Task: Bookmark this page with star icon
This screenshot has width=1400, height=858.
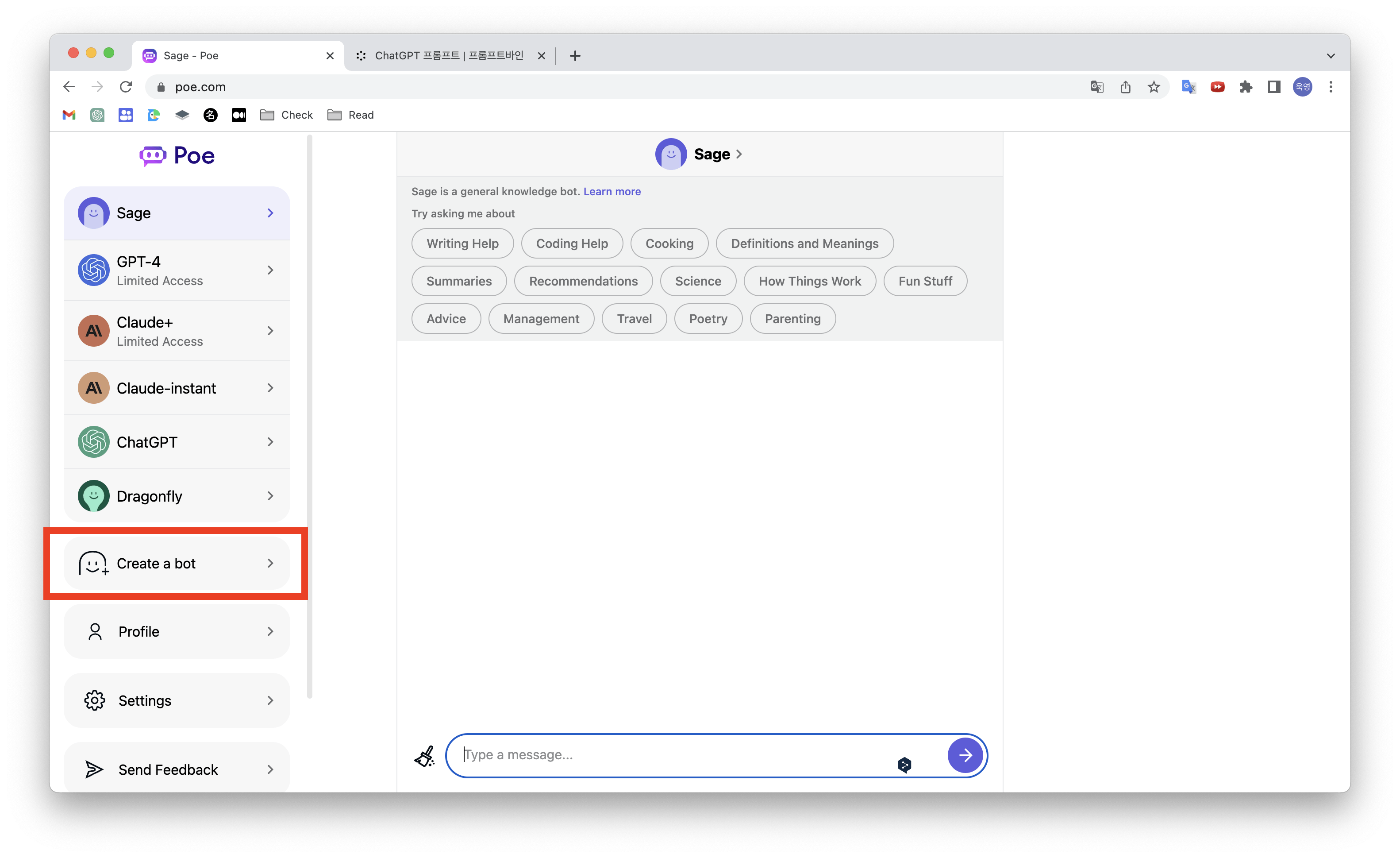Action: click(x=1154, y=86)
